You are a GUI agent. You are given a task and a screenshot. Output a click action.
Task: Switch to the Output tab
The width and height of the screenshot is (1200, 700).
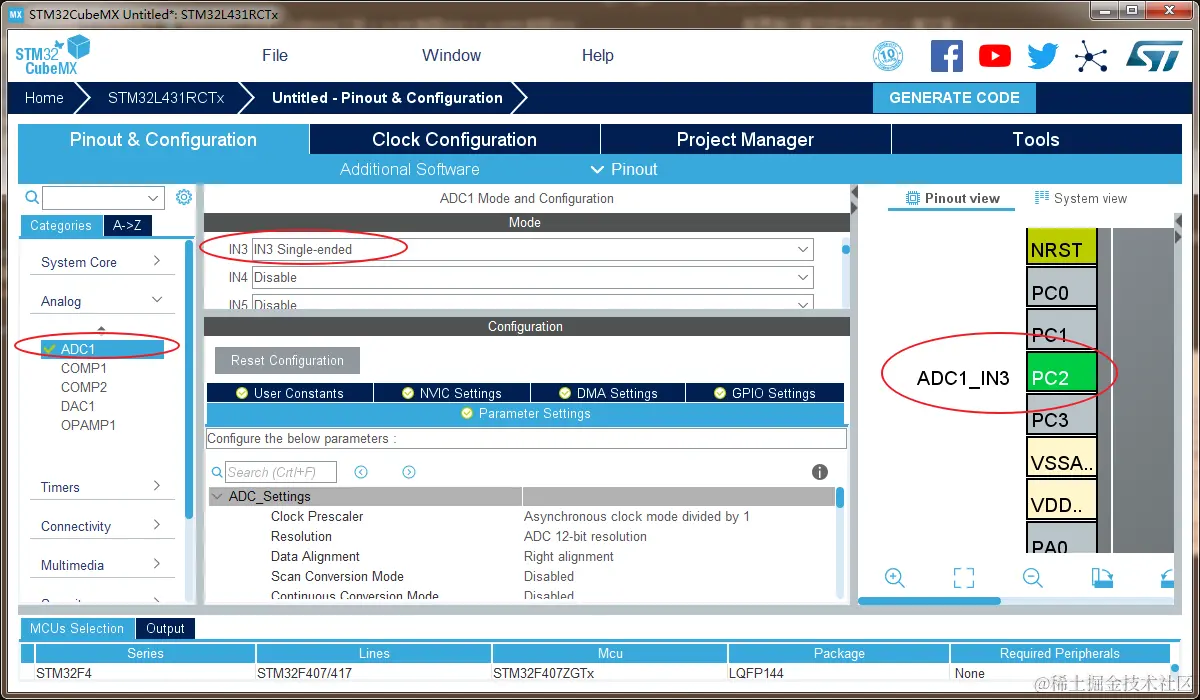(165, 628)
